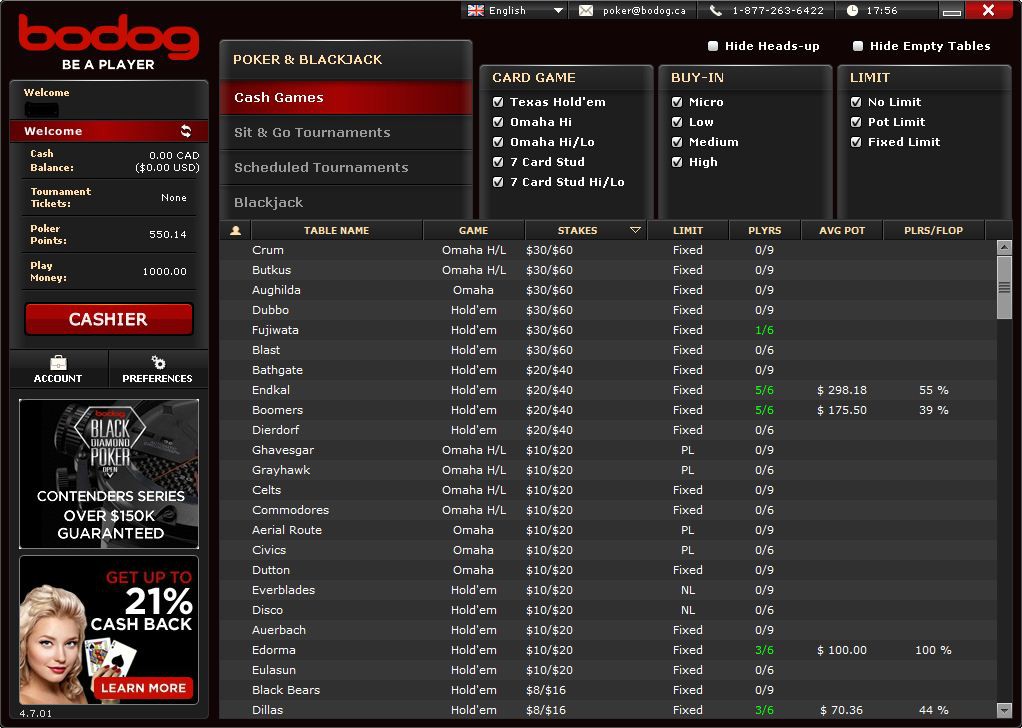The height and width of the screenshot is (728, 1022).
Task: Click the phone support icon
Action: tap(715, 11)
